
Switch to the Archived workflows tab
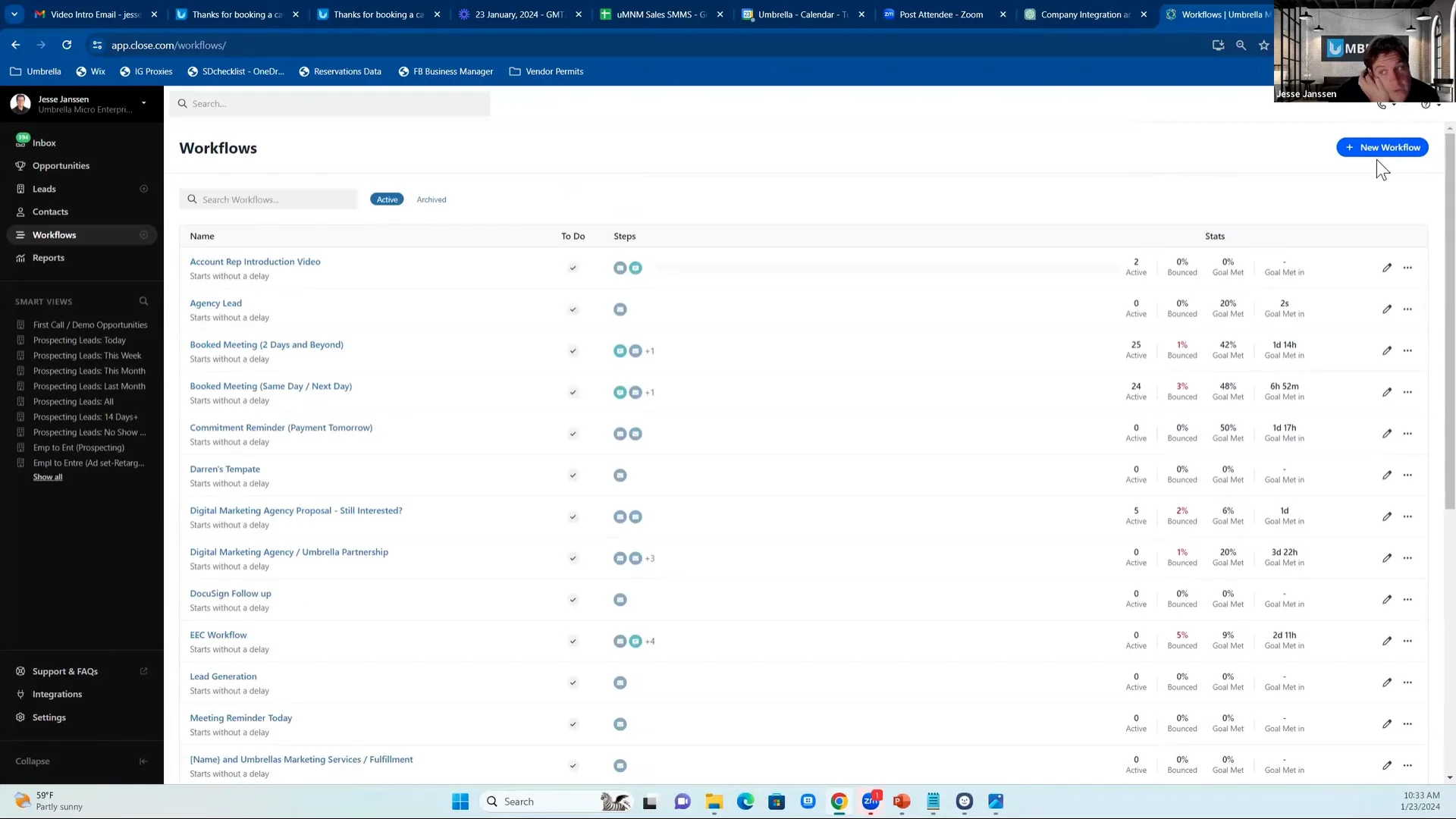(431, 199)
